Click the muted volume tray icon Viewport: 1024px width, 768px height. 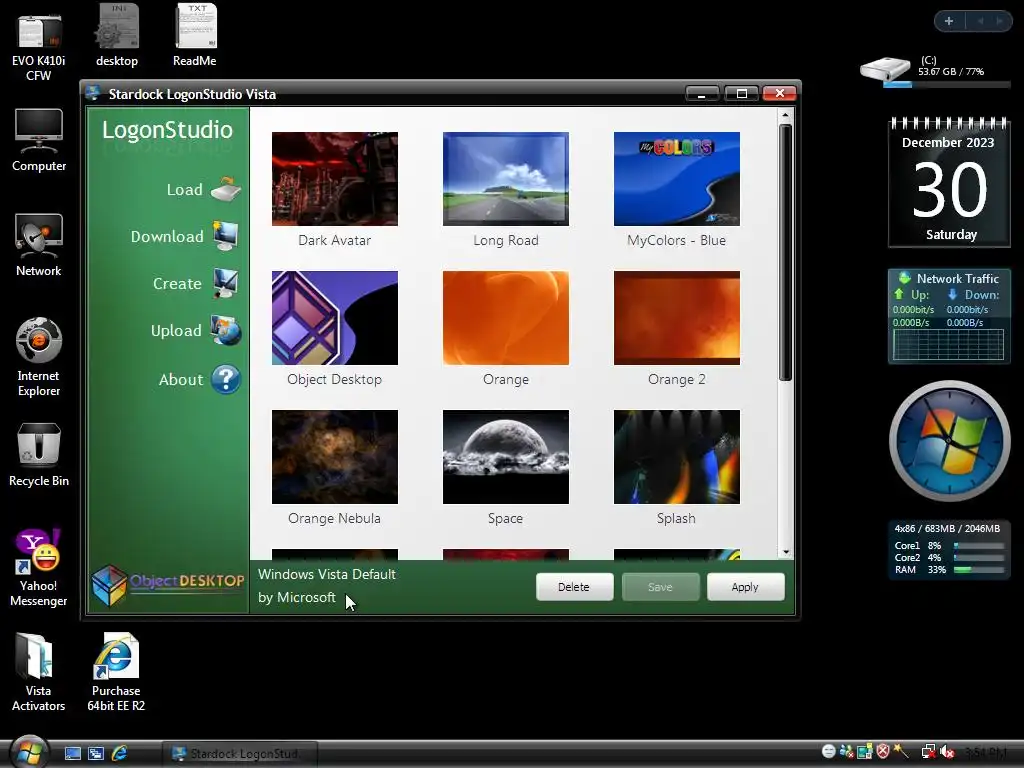947,752
